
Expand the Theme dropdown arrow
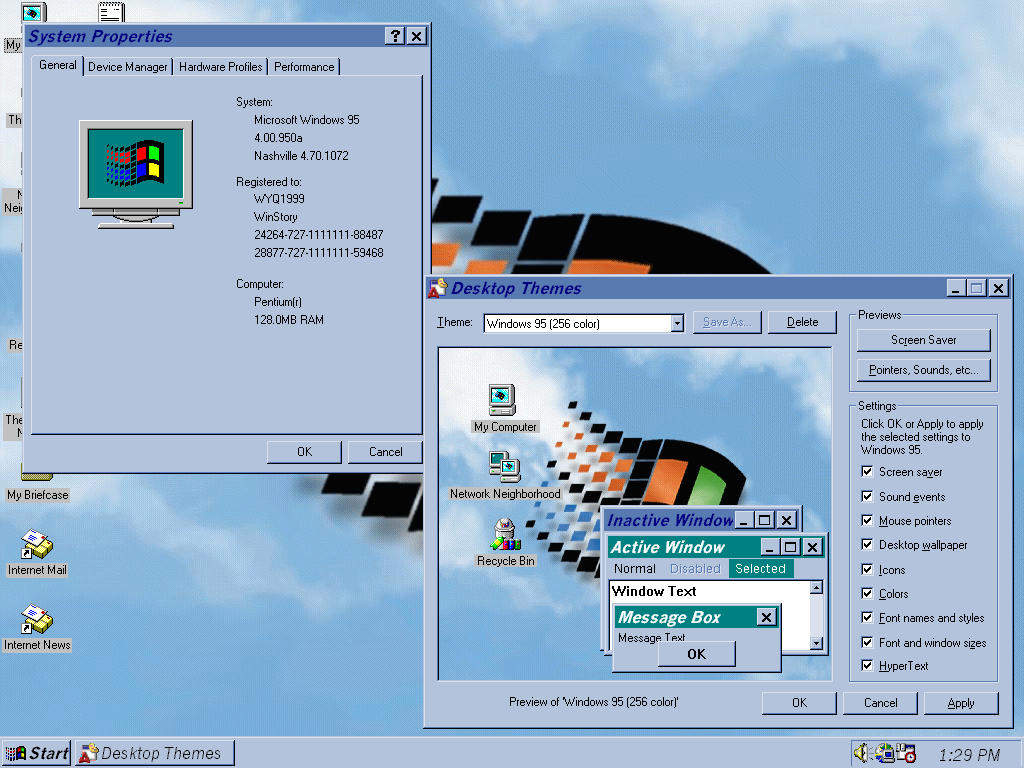click(677, 323)
